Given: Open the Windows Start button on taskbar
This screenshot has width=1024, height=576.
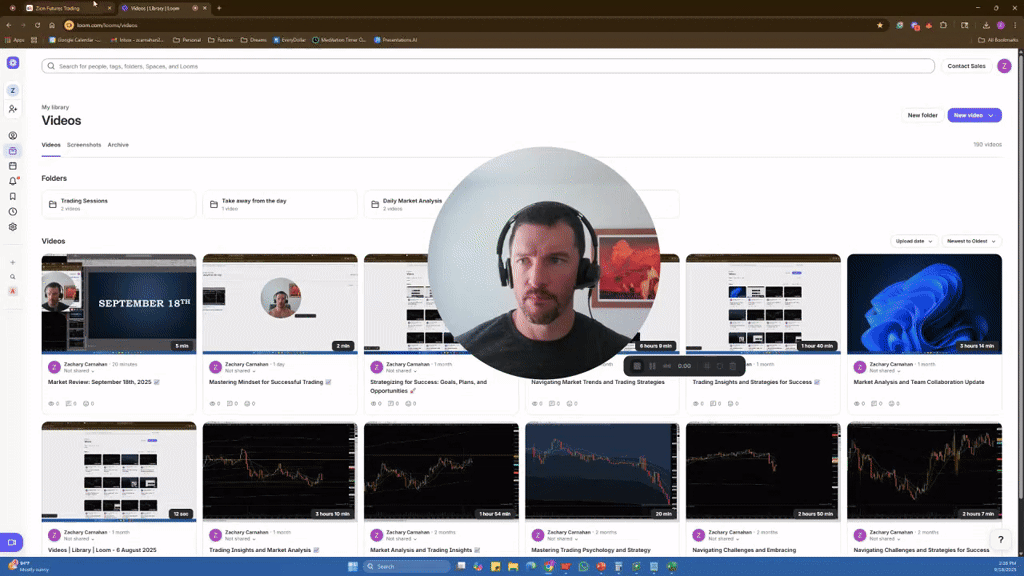Looking at the screenshot, I should [x=353, y=566].
